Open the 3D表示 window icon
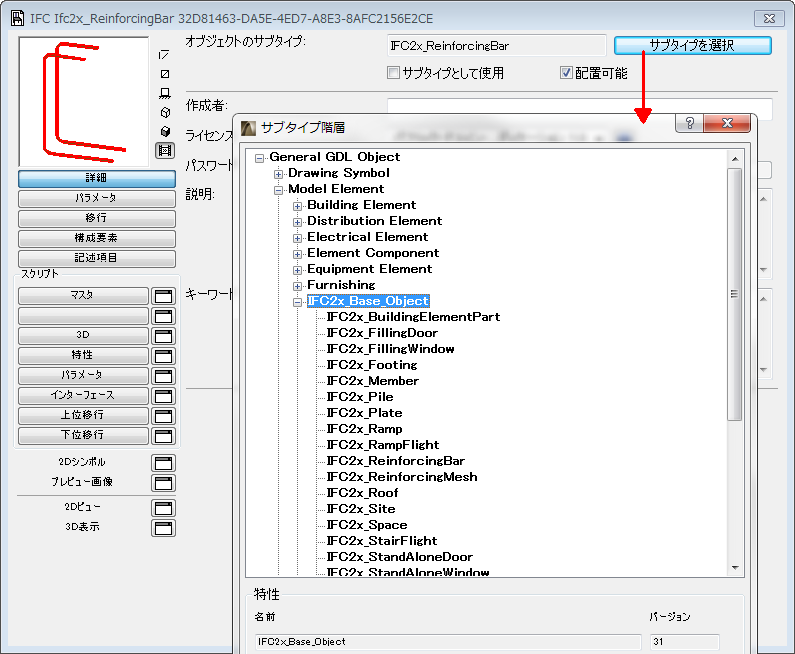Viewport: 795px width, 654px height. coord(163,528)
